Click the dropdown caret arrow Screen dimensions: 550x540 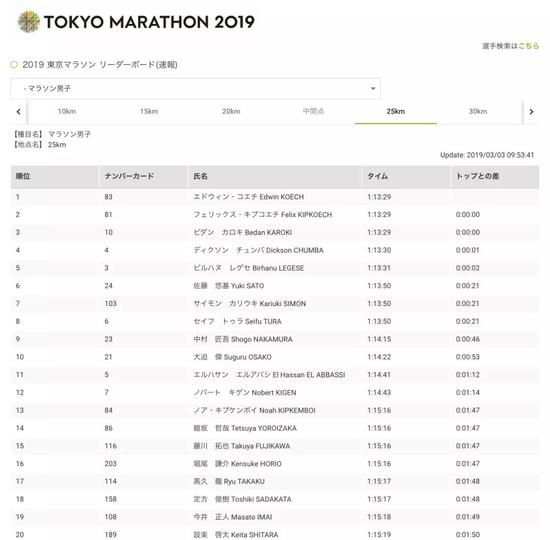point(373,88)
